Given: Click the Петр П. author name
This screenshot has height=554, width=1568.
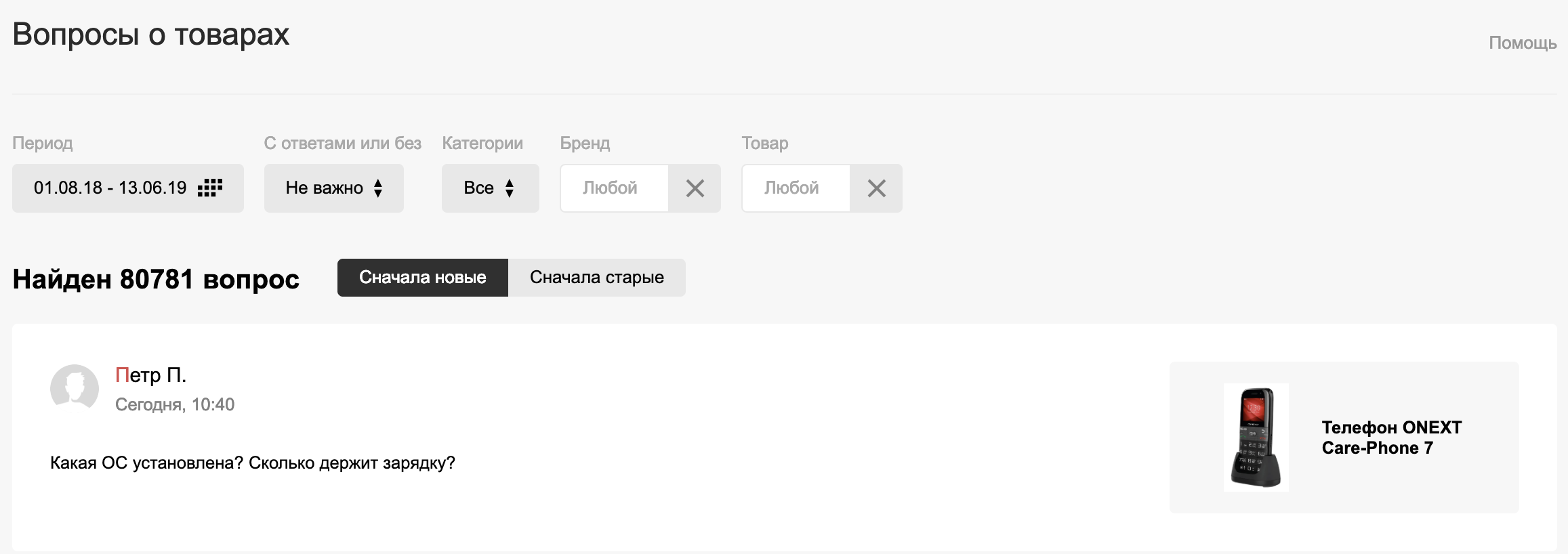Looking at the screenshot, I should 150,375.
